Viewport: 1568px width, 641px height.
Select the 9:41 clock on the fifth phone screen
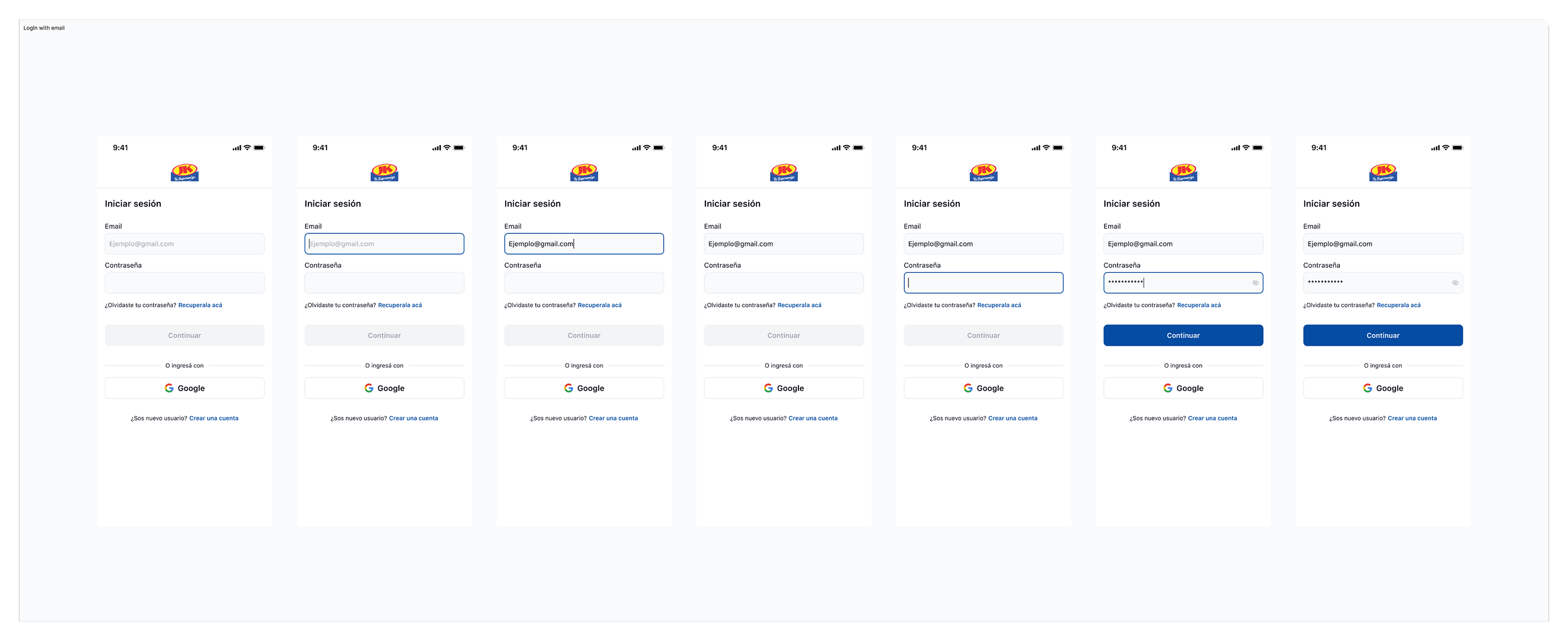click(920, 148)
